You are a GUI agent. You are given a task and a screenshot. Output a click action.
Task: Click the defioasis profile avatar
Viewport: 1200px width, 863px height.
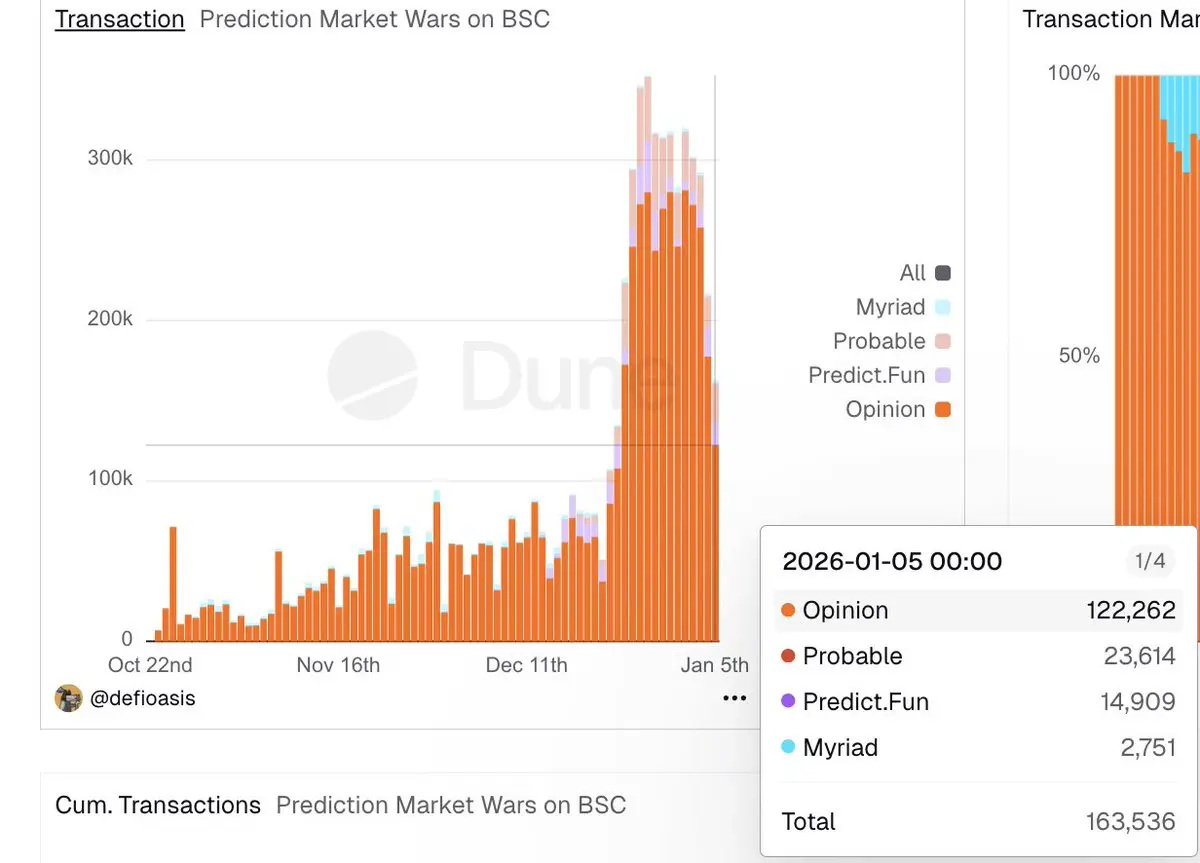pos(68,698)
